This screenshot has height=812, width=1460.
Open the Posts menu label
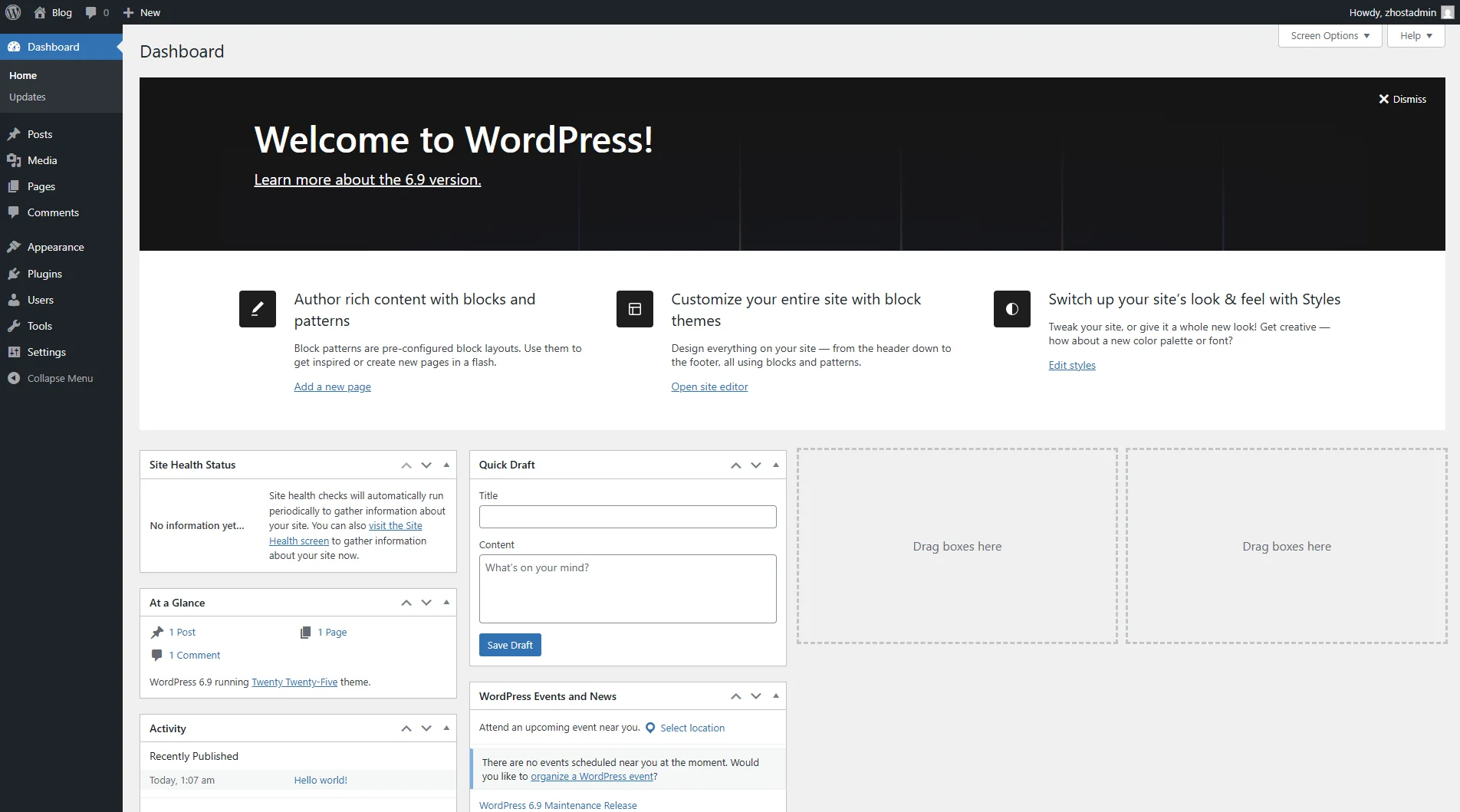pyautogui.click(x=40, y=134)
